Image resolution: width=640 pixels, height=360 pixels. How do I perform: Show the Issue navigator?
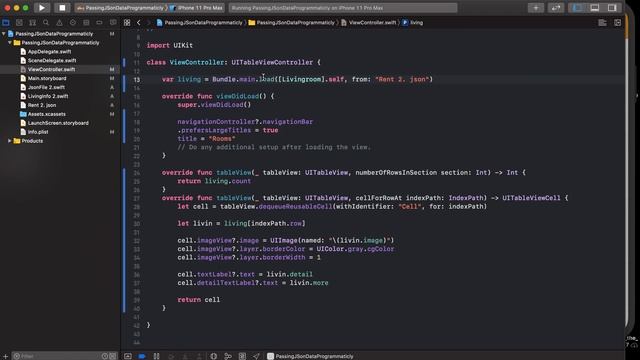point(59,23)
